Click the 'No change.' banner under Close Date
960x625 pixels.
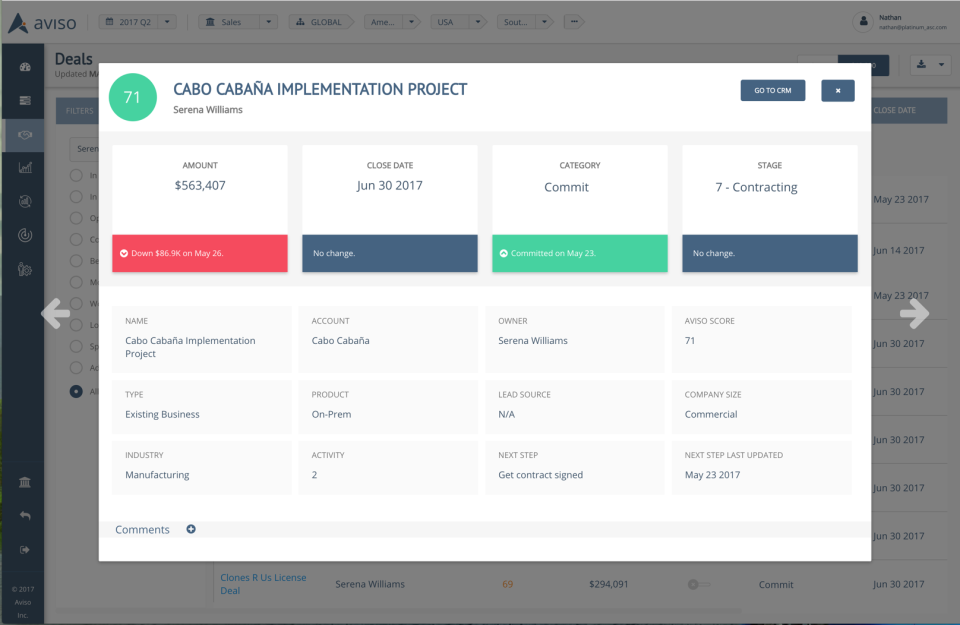(x=390, y=253)
